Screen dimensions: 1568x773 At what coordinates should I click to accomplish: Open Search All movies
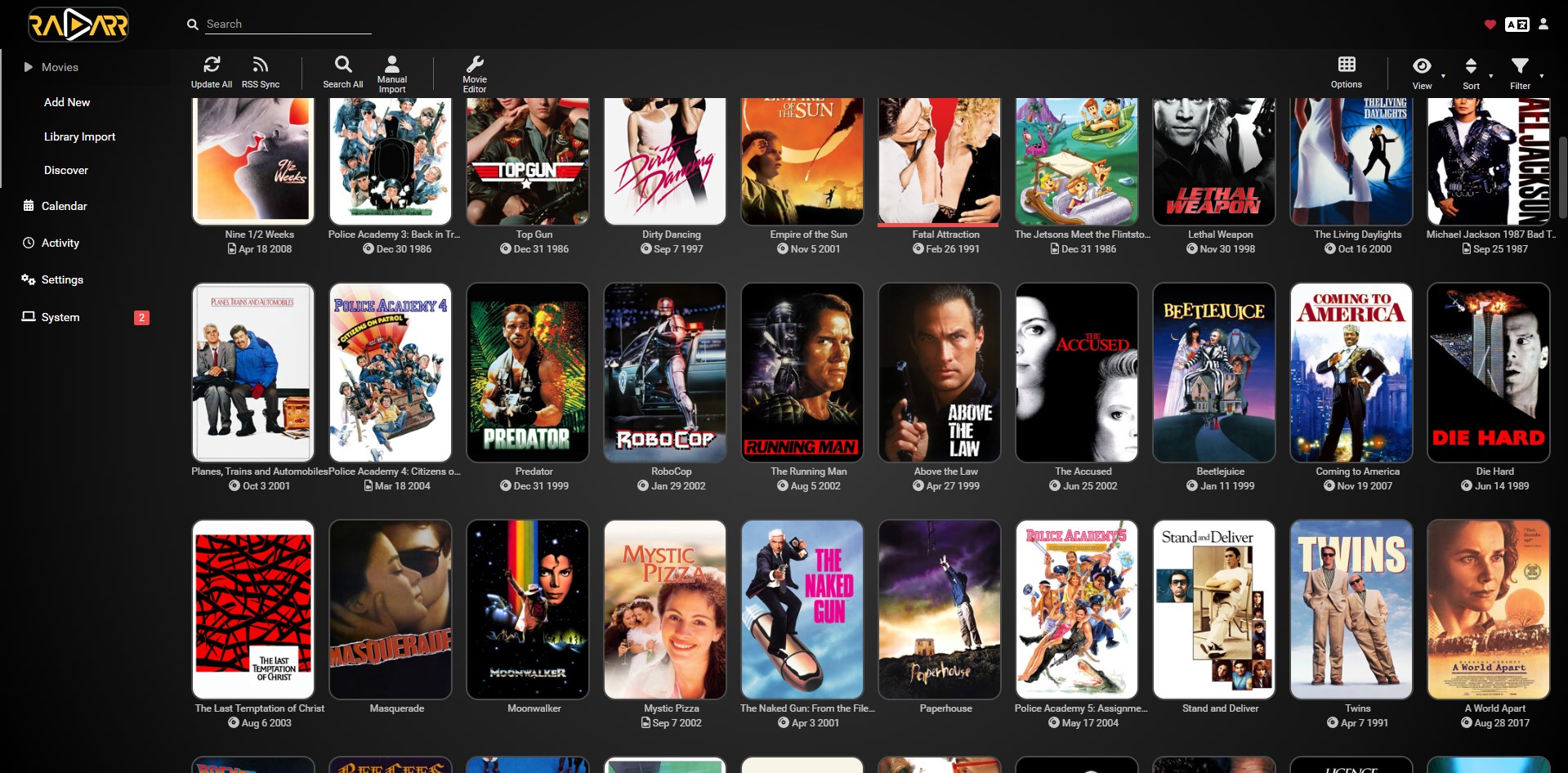342,64
